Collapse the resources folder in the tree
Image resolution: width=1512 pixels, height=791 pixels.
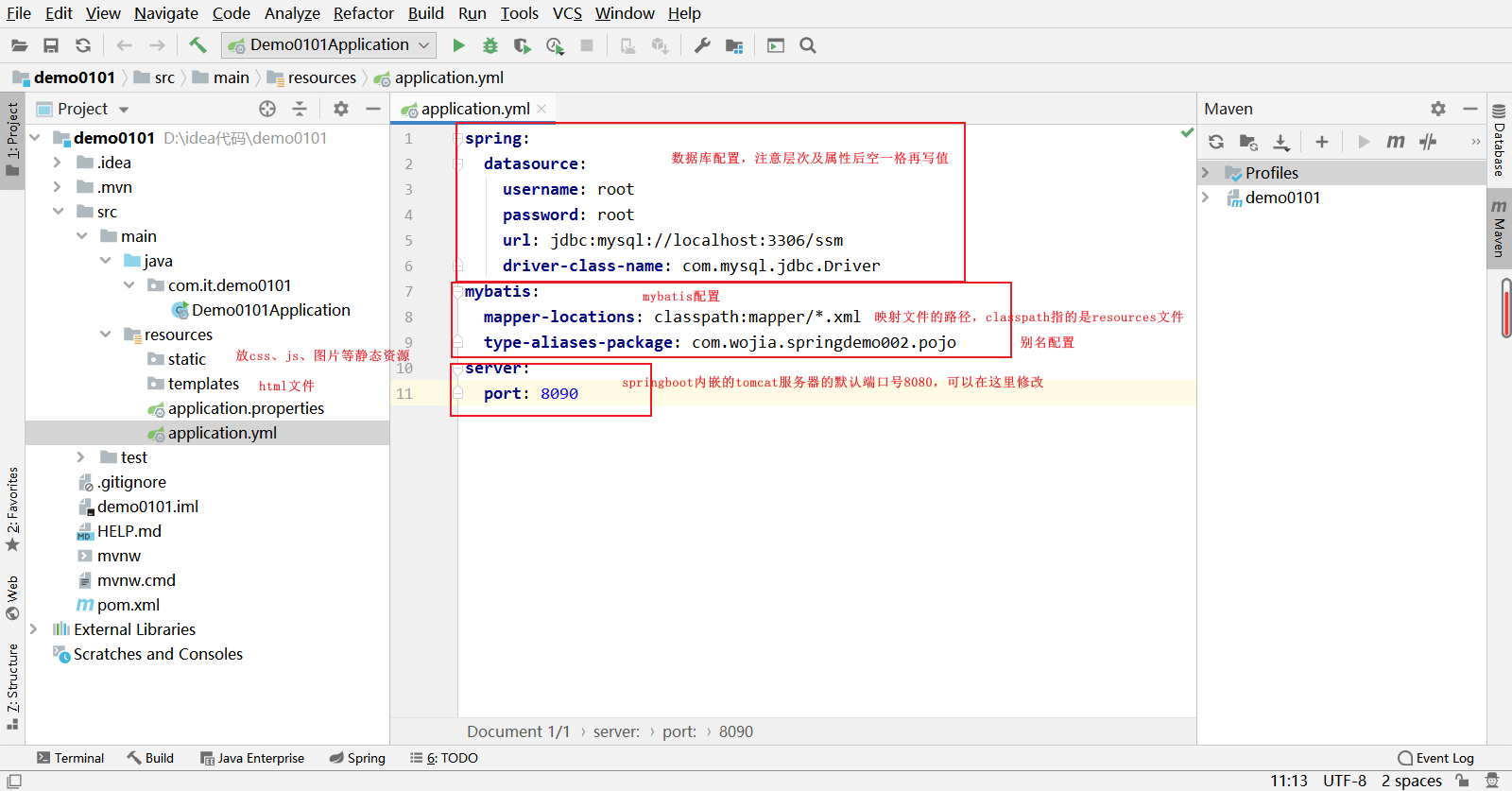[x=106, y=335]
